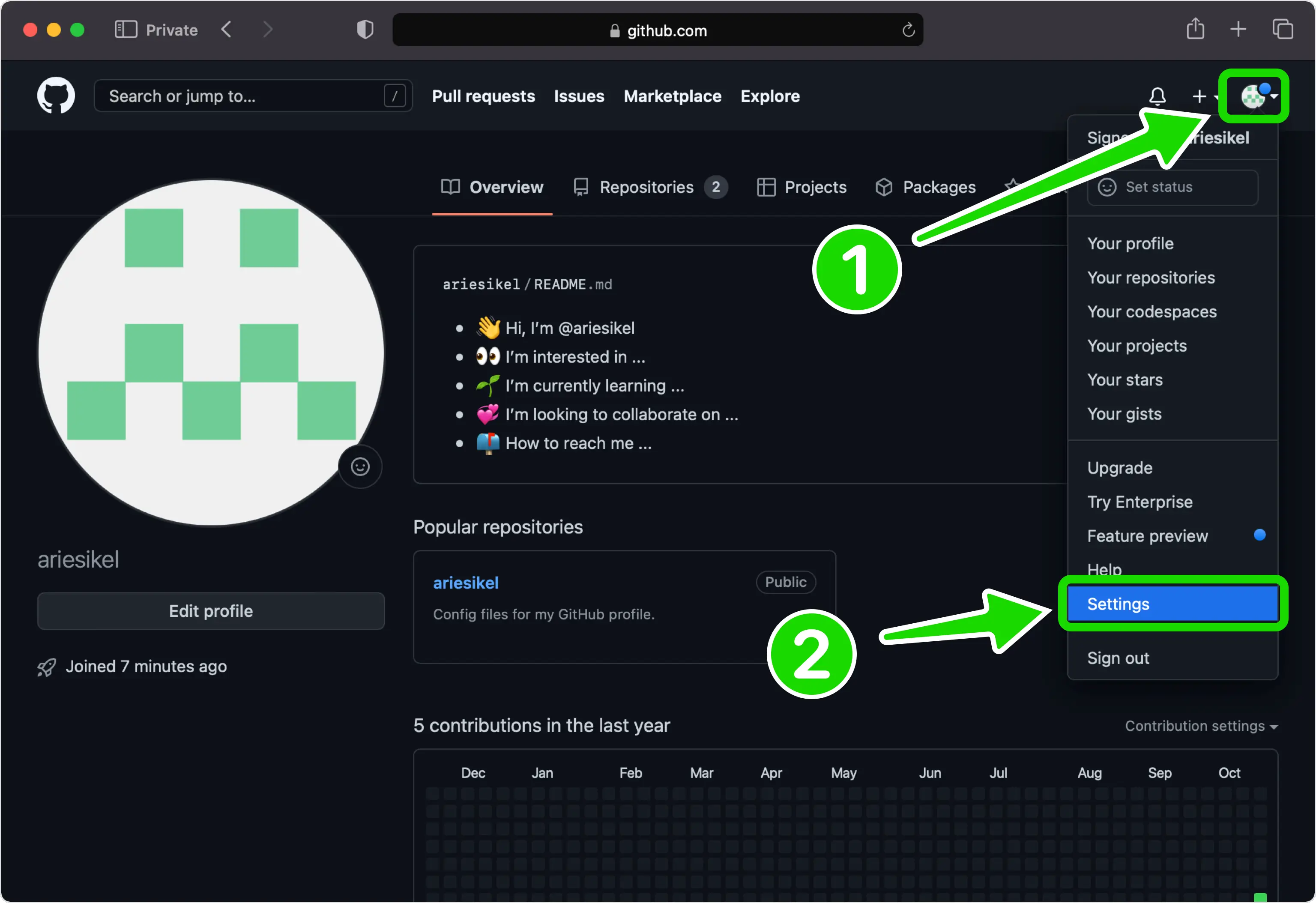Click the green contribution square in the graph
Screen dimensions: 1316x903
[1260, 897]
